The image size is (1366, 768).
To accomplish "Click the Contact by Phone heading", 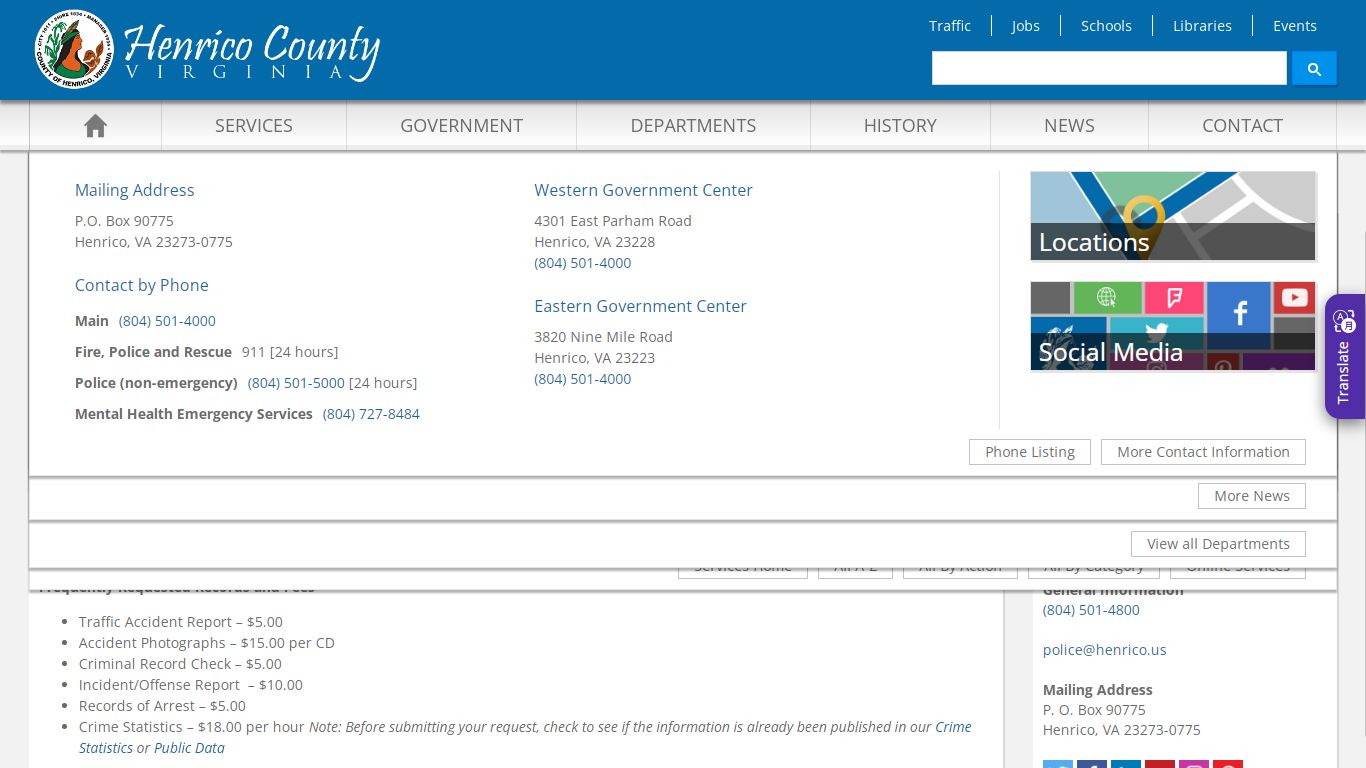I will (x=142, y=285).
